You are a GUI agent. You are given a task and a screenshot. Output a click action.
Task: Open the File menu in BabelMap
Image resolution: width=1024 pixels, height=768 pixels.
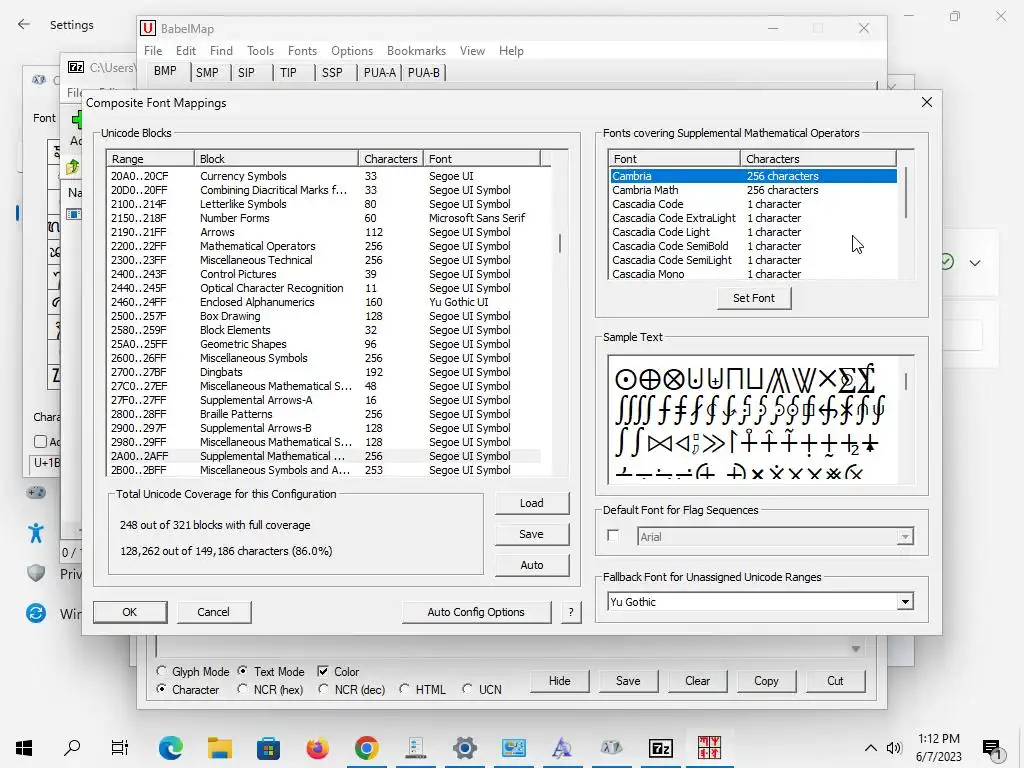pyautogui.click(x=153, y=50)
